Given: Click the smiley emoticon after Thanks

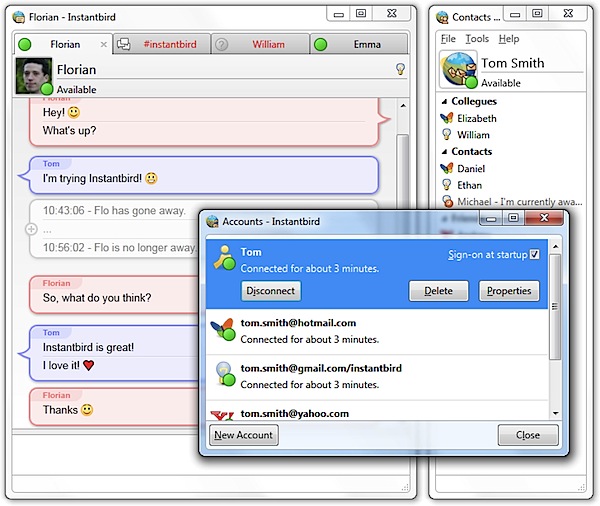Looking at the screenshot, I should tap(87, 410).
